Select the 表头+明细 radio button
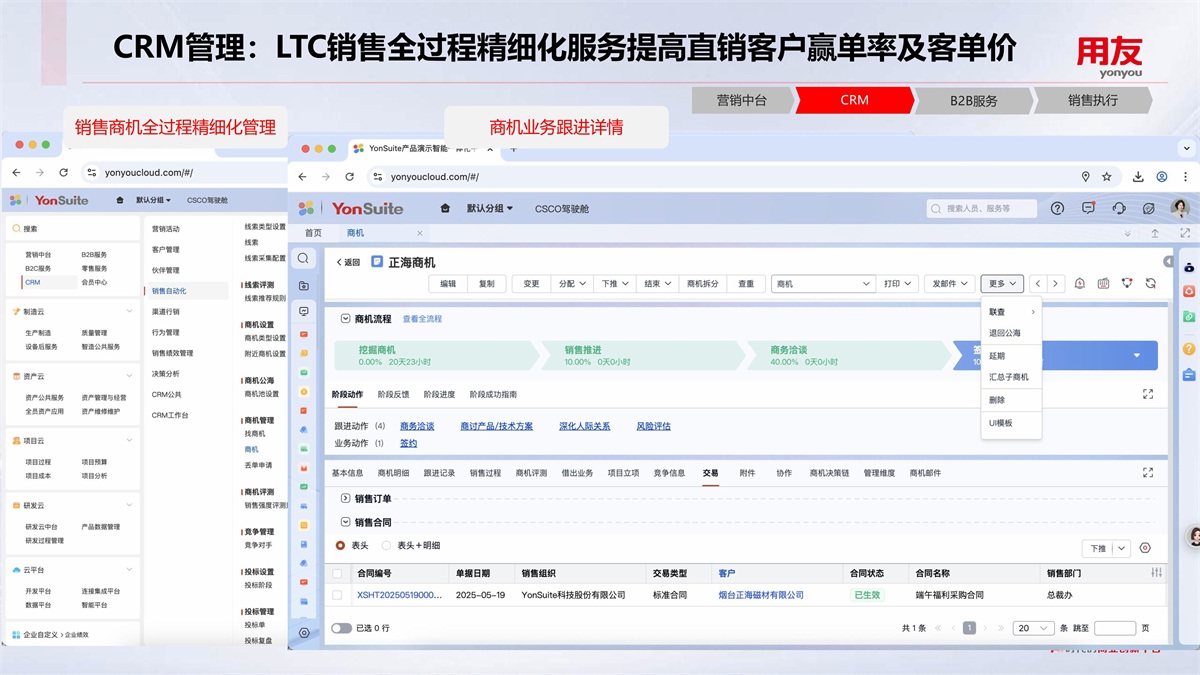Viewport: 1200px width, 675px height. click(x=387, y=546)
